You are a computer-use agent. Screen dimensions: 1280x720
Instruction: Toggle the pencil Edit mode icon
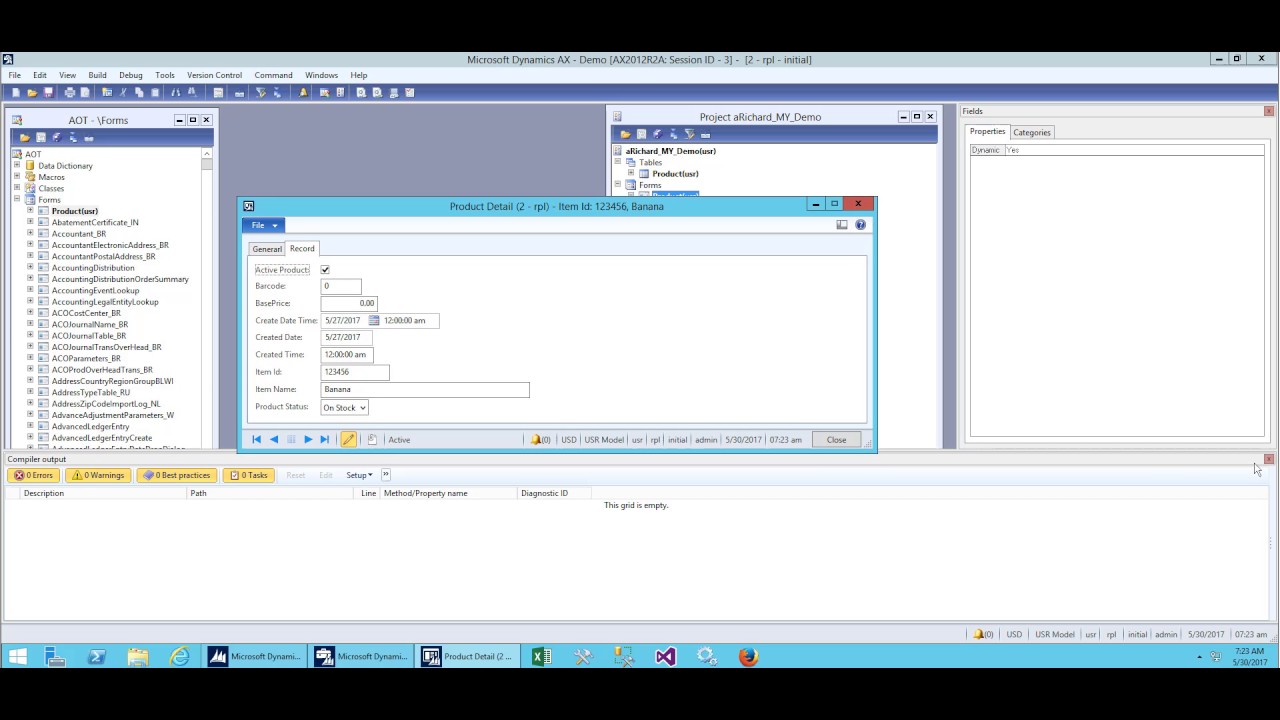[x=348, y=439]
